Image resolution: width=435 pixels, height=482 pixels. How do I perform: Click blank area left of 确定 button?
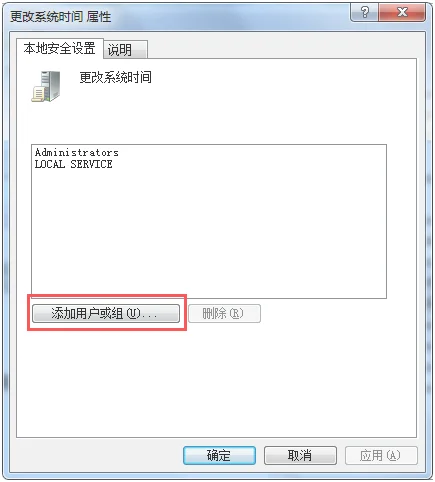98,455
